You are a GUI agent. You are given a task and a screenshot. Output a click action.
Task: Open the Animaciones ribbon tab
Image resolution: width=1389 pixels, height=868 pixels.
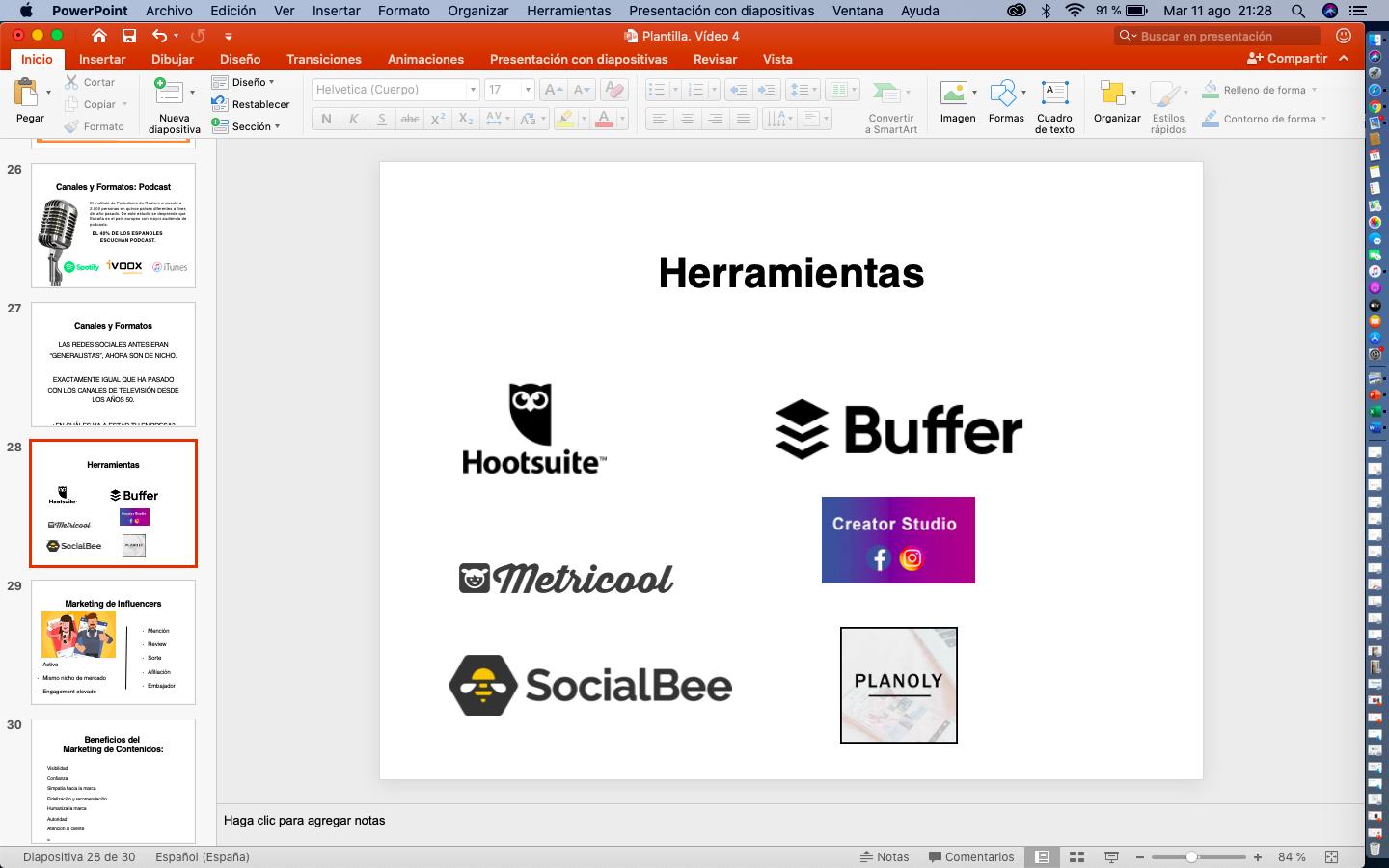click(x=425, y=59)
